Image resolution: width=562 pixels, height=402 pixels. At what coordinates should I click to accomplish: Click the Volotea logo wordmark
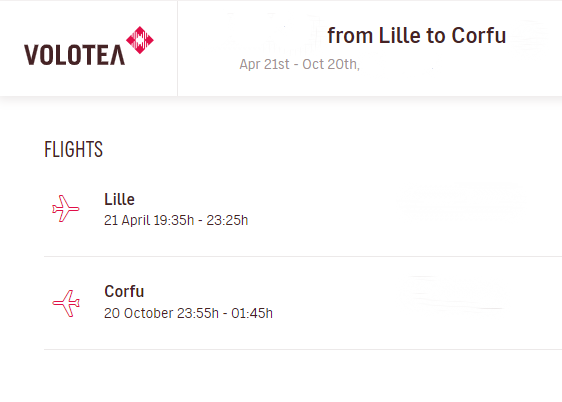click(75, 55)
